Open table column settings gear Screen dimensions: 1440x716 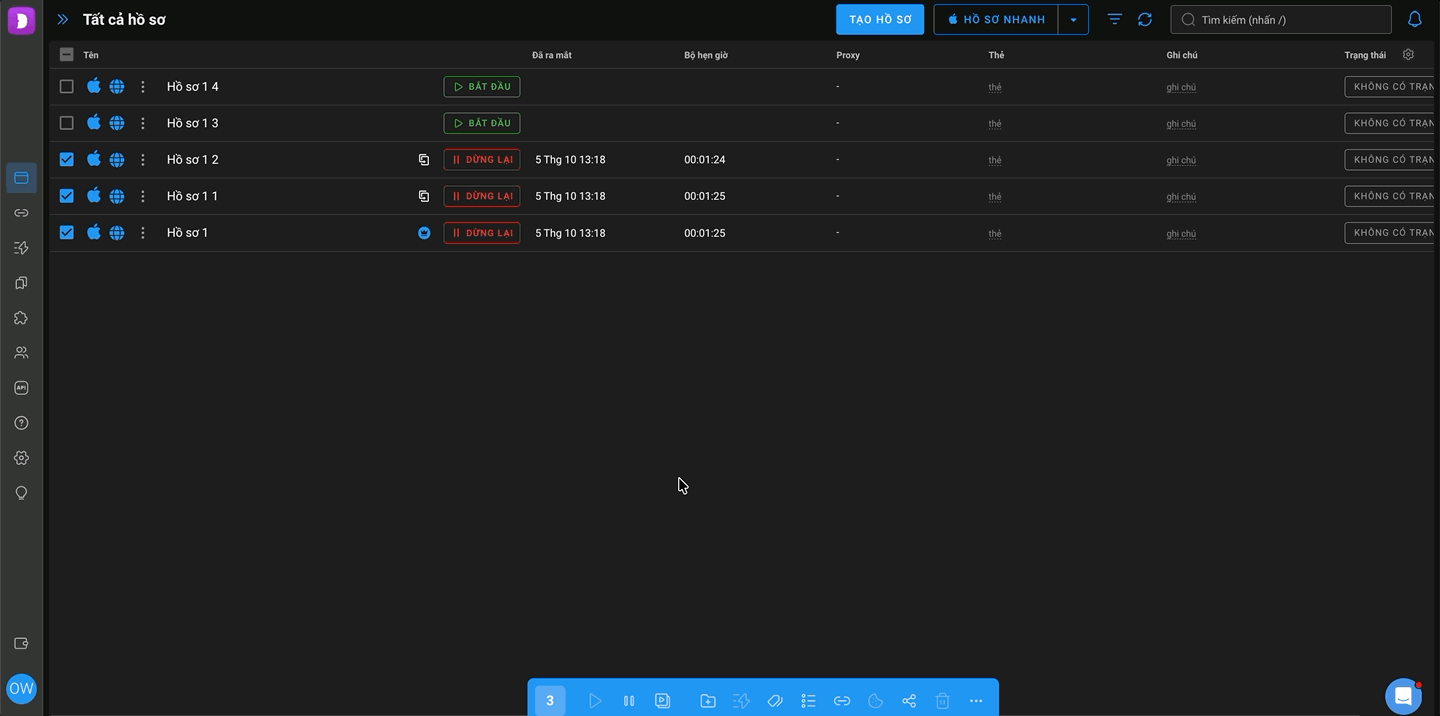coord(1408,55)
